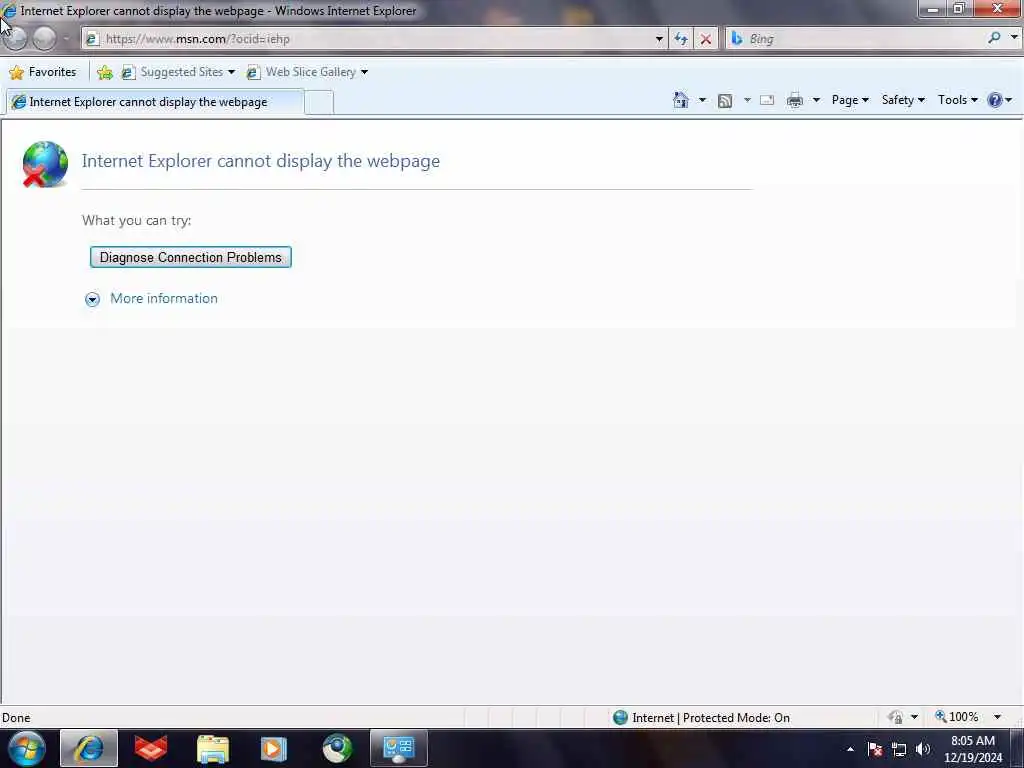Screen dimensions: 1024x768
Task: Open the Page menu
Action: tap(850, 100)
